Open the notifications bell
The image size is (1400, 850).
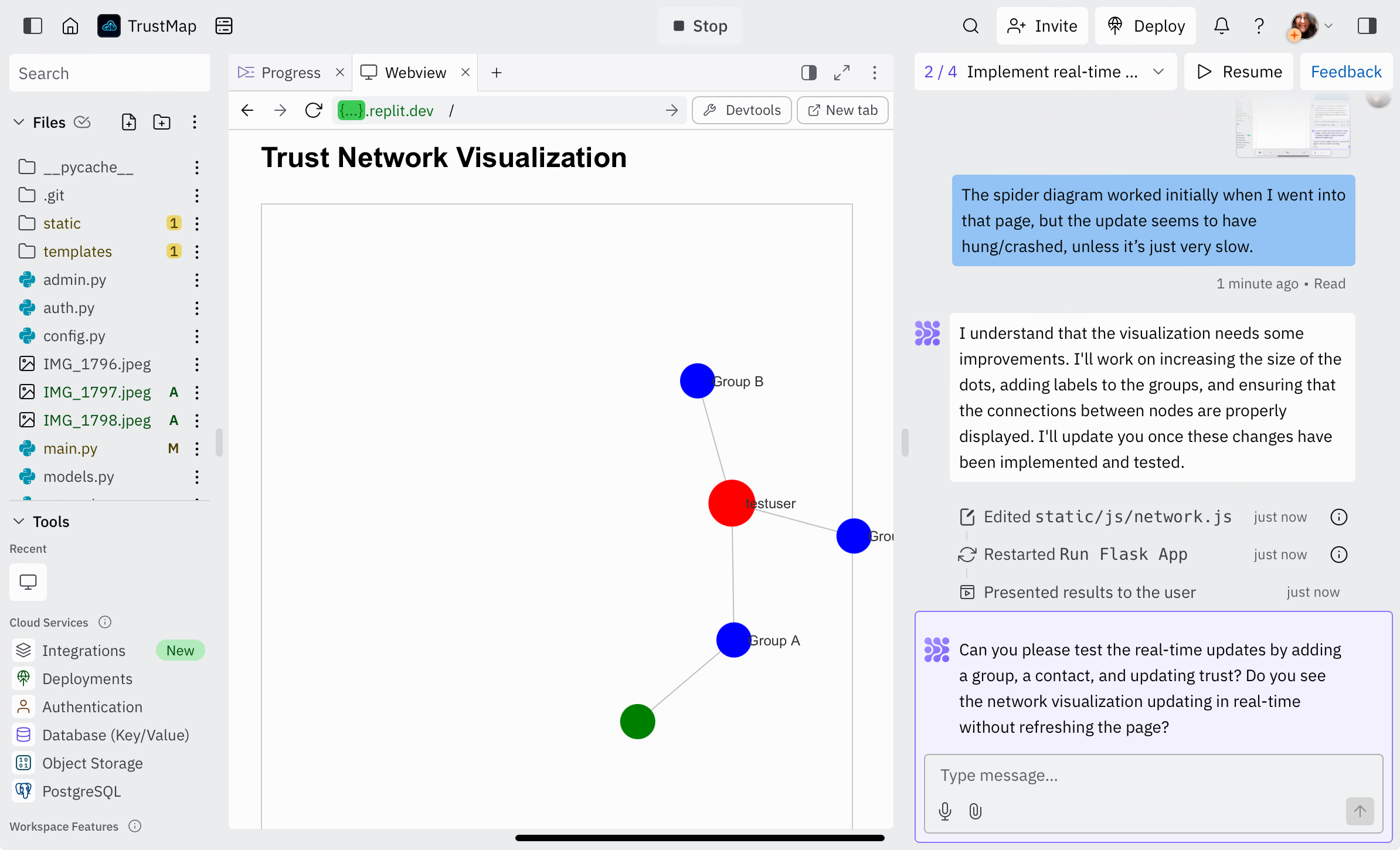(1222, 26)
